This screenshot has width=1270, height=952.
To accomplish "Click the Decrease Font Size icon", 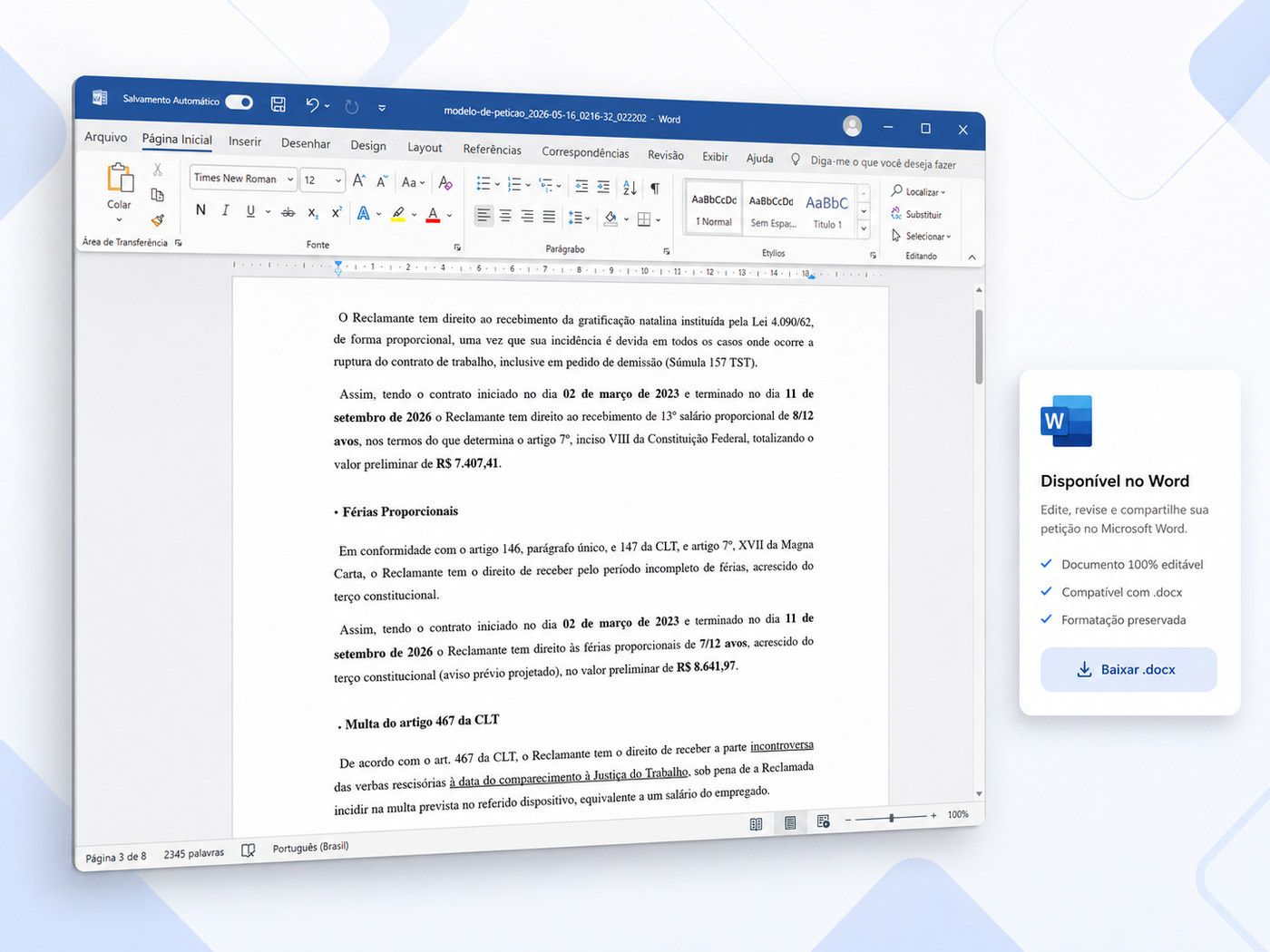I will click(x=382, y=181).
